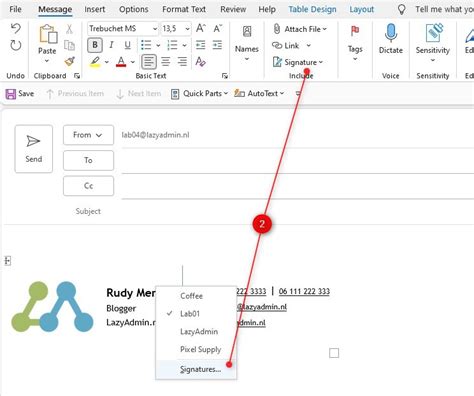Open the Trebuchet MS font dropdown
The width and height of the screenshot is (474, 396).
coord(155,29)
